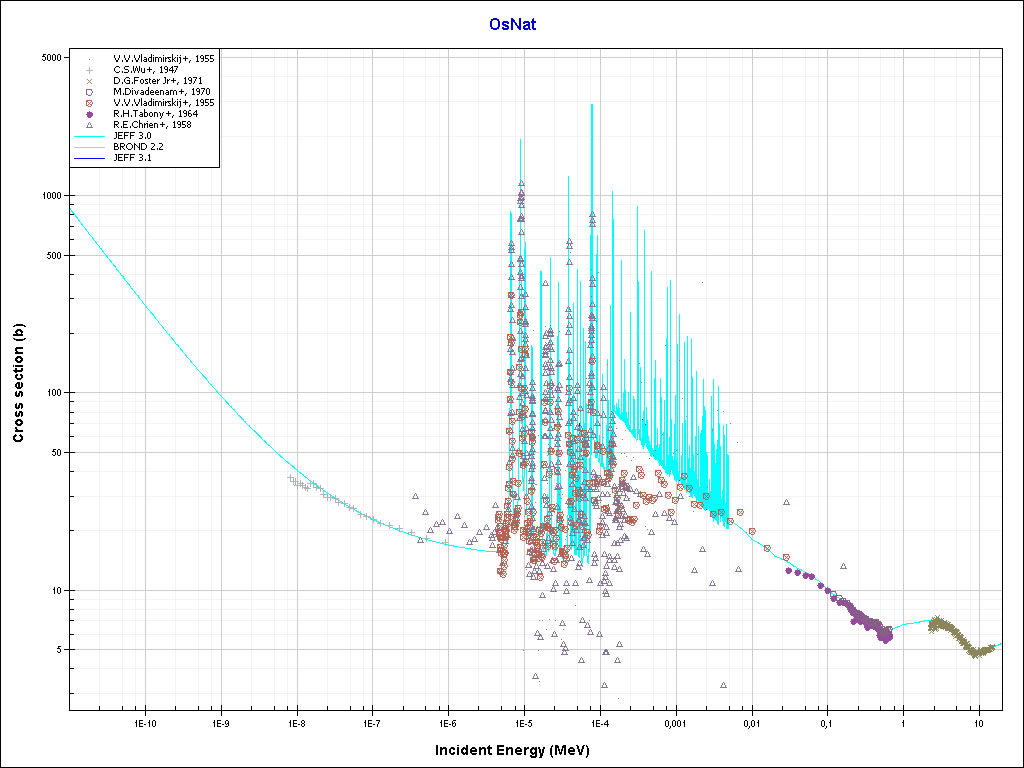Click the Incident Energy (MeV) axis label
Viewport: 1024px width, 768px height.
(519, 750)
